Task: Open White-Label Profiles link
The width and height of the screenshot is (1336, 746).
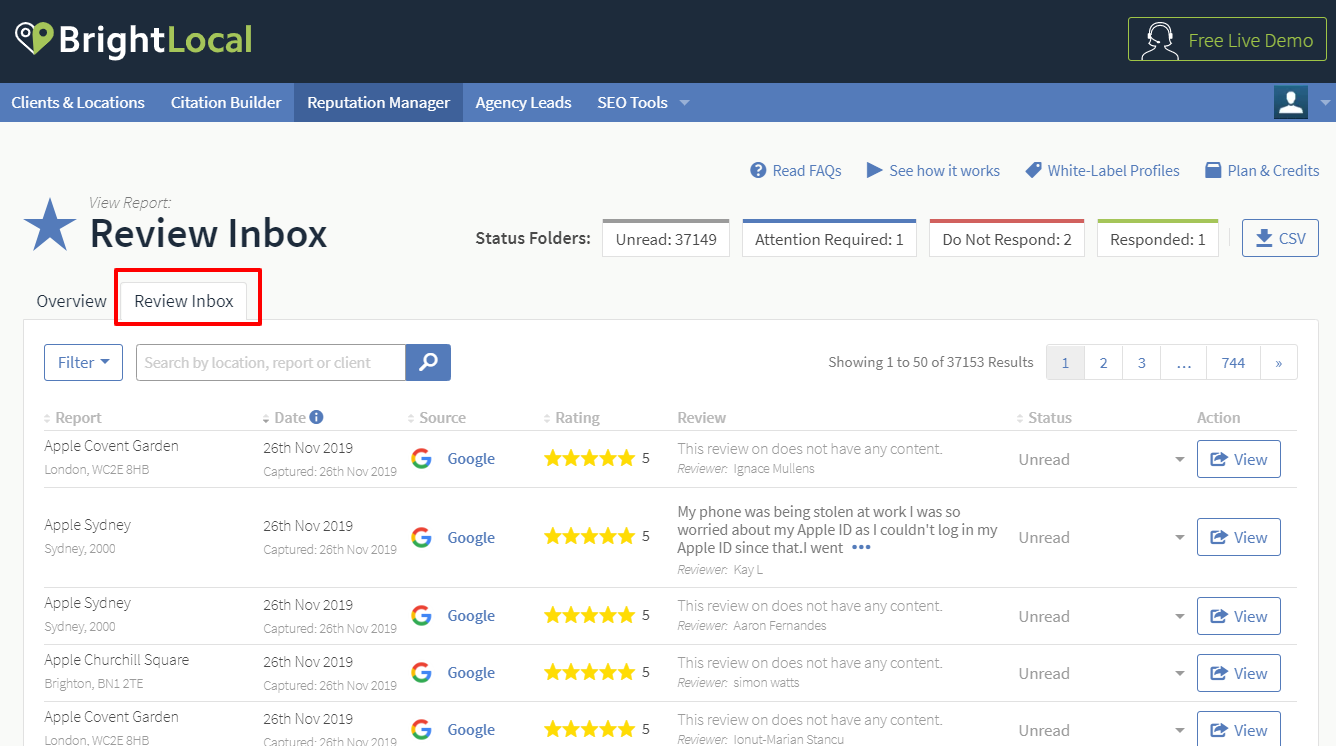Action: (1103, 170)
